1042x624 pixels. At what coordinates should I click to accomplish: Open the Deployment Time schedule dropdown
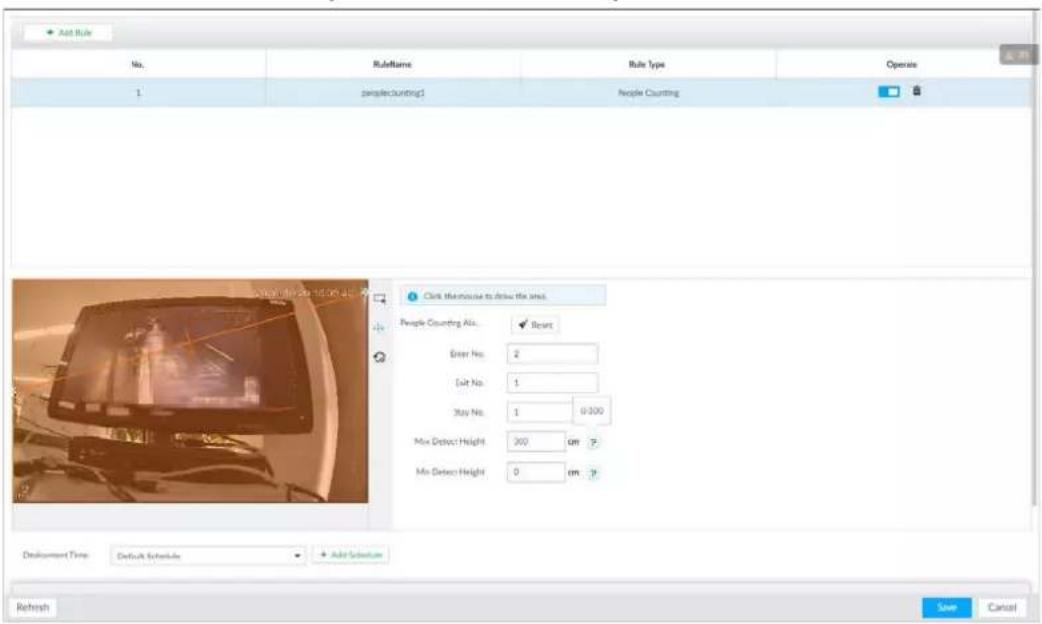(x=208, y=556)
